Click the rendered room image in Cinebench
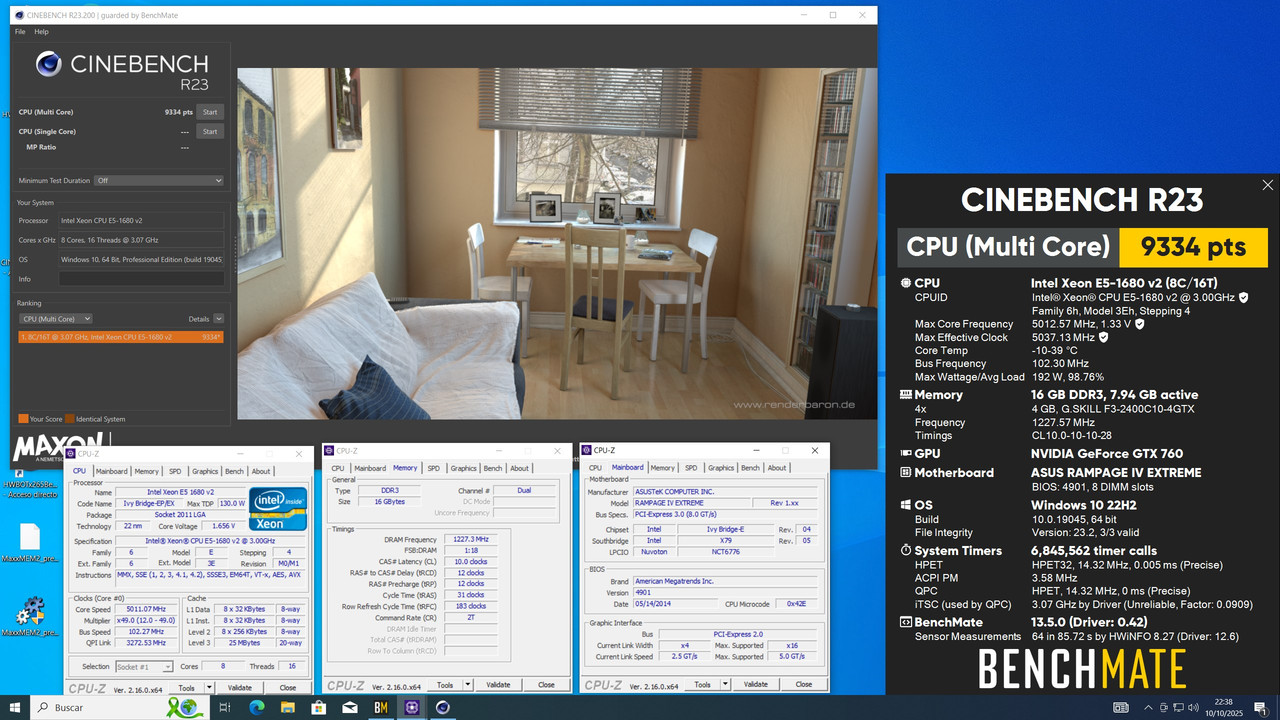1280x720 pixels. point(557,243)
